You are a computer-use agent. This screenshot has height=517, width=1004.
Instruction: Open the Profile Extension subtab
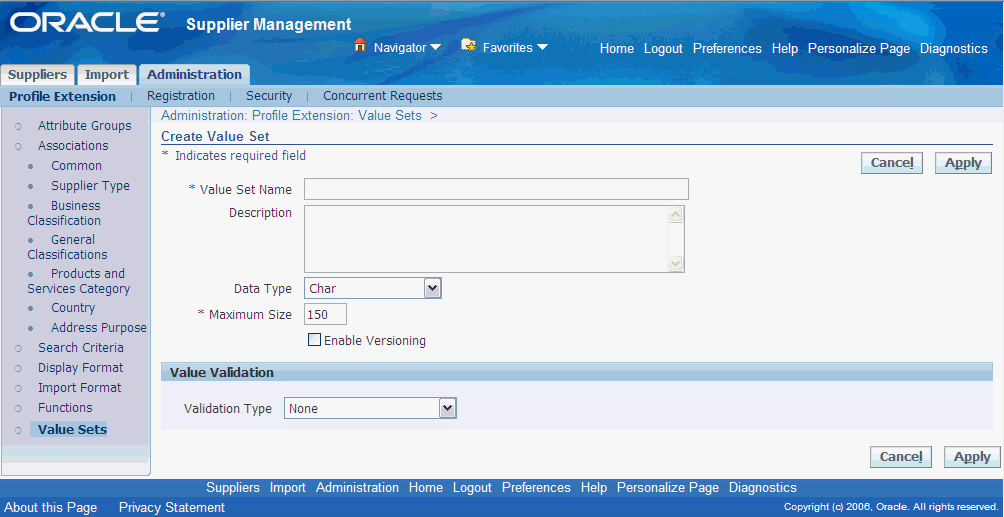[x=62, y=96]
